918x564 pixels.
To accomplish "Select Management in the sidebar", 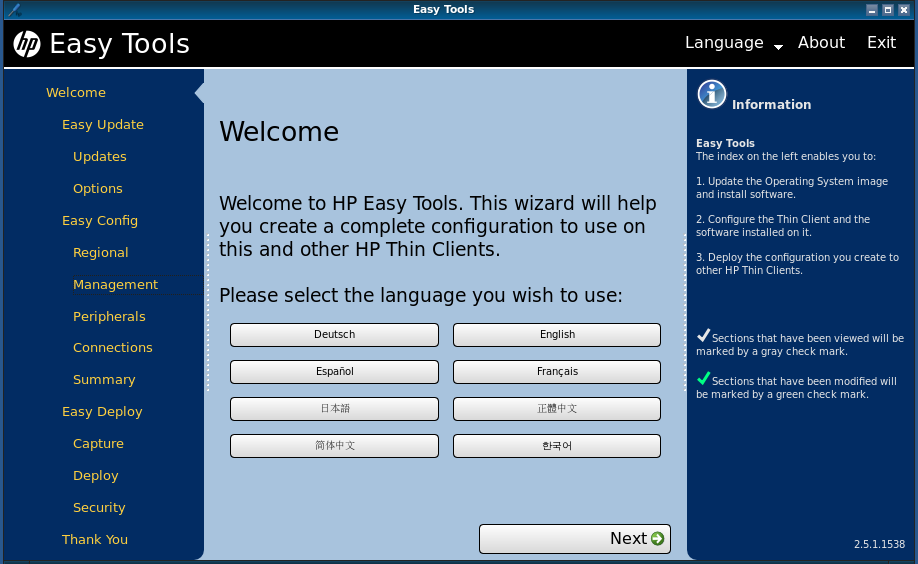I will [115, 285].
